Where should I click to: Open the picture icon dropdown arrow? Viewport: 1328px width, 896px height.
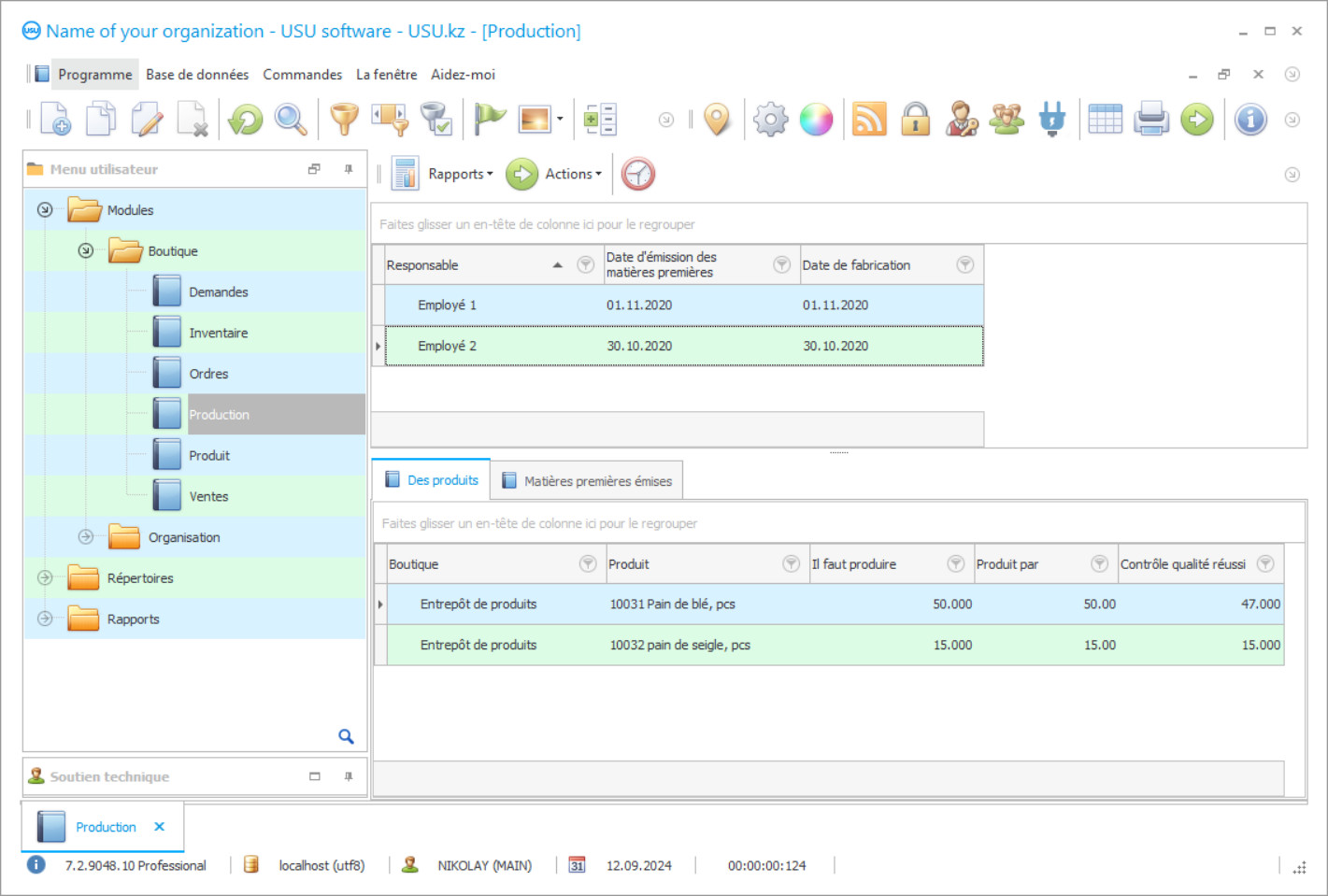pos(560,119)
